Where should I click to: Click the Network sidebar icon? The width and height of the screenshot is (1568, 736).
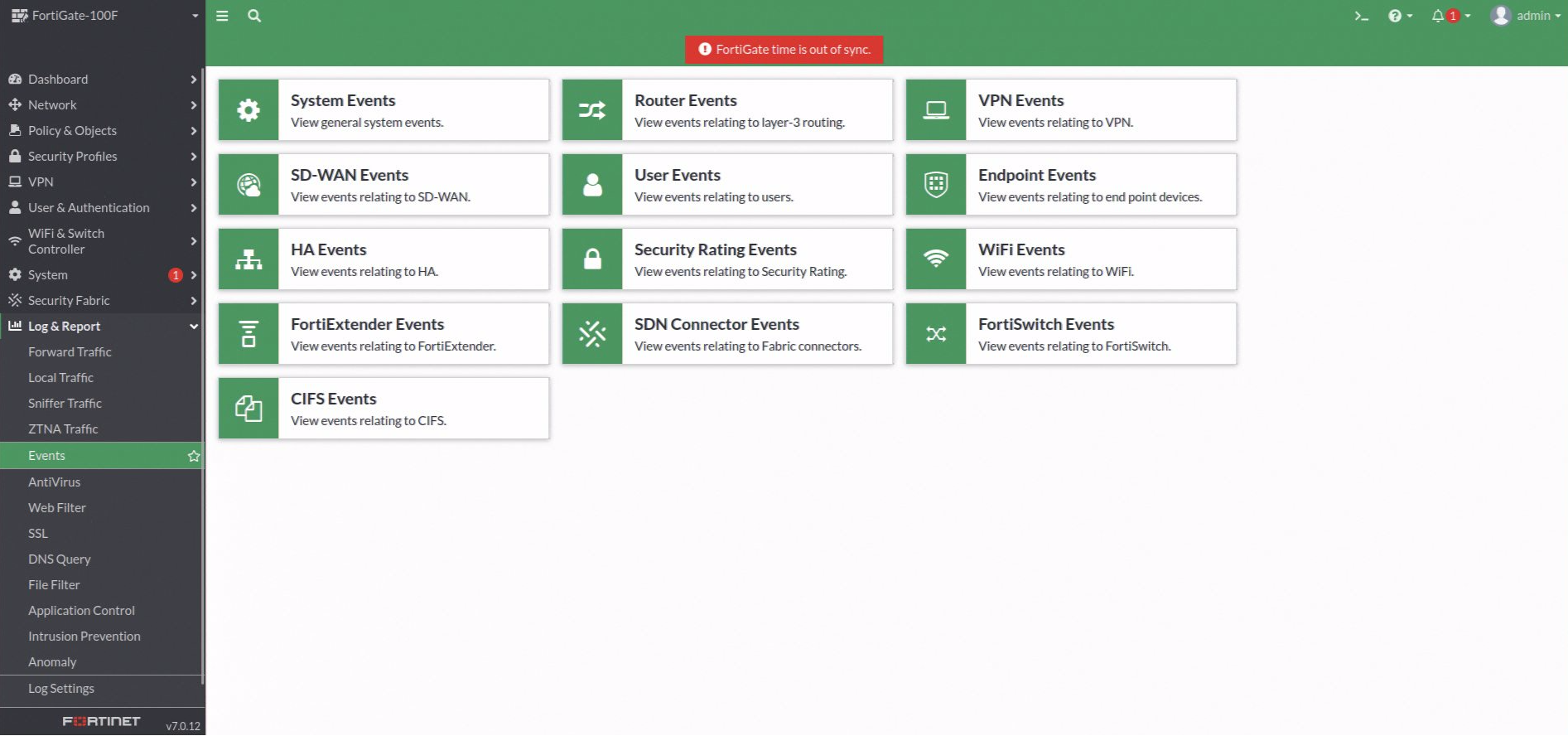click(x=15, y=105)
